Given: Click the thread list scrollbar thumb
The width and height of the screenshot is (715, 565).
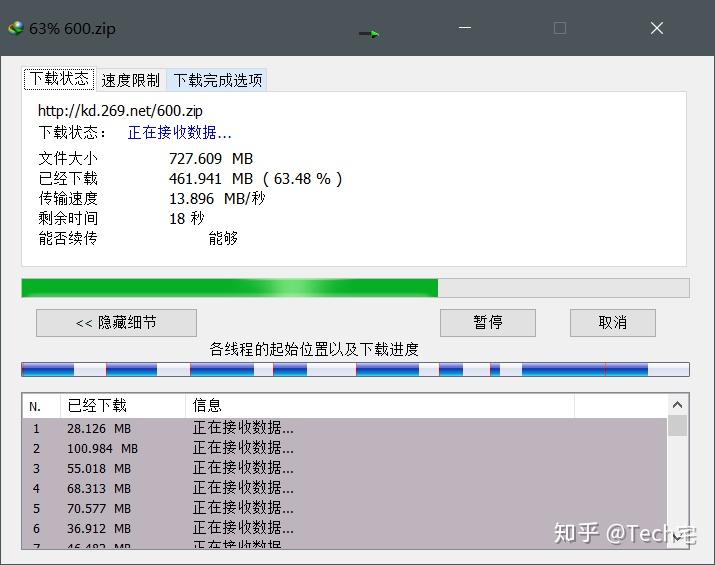Looking at the screenshot, I should coord(678,425).
